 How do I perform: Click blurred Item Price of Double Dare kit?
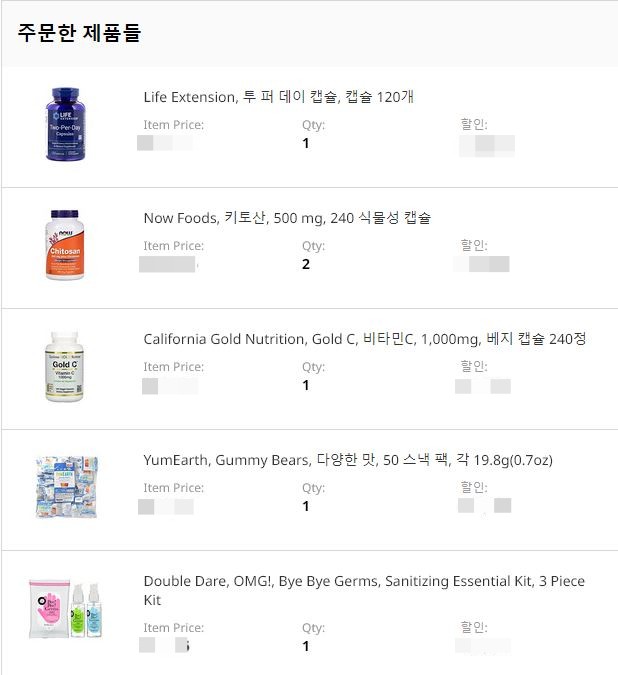tap(164, 645)
